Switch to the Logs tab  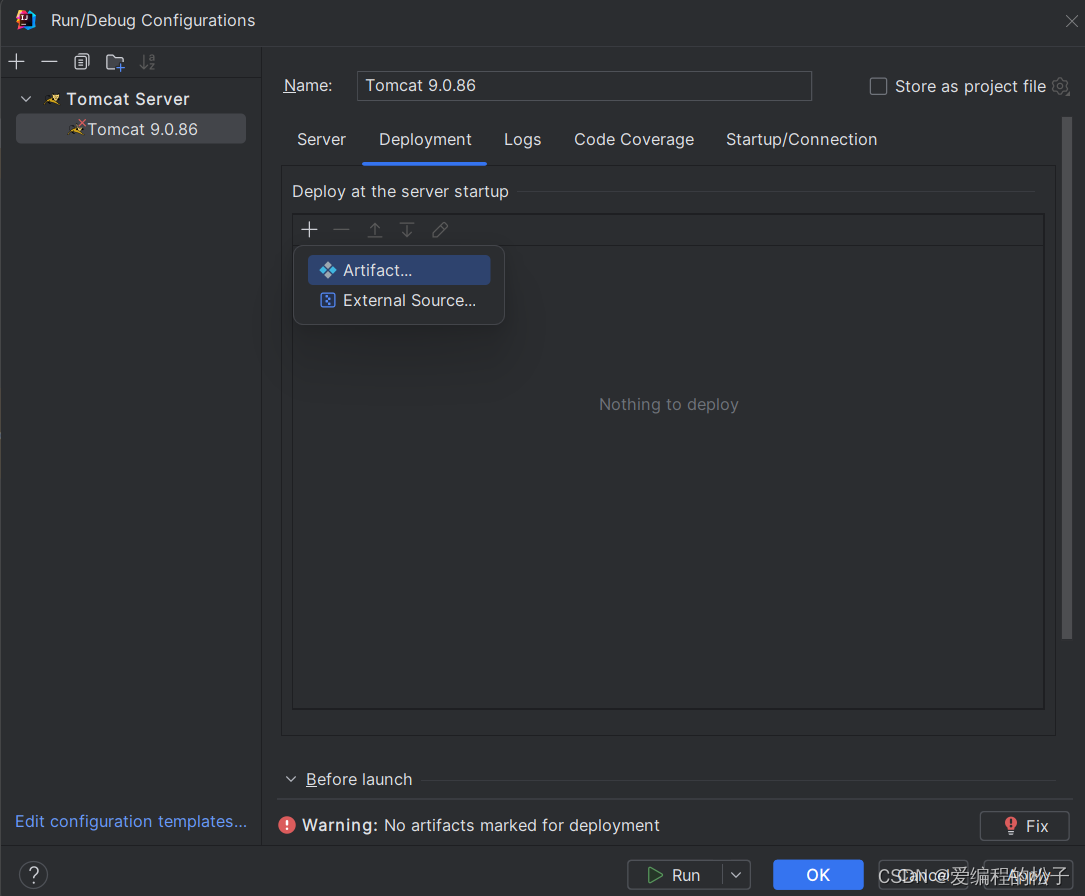coord(522,140)
